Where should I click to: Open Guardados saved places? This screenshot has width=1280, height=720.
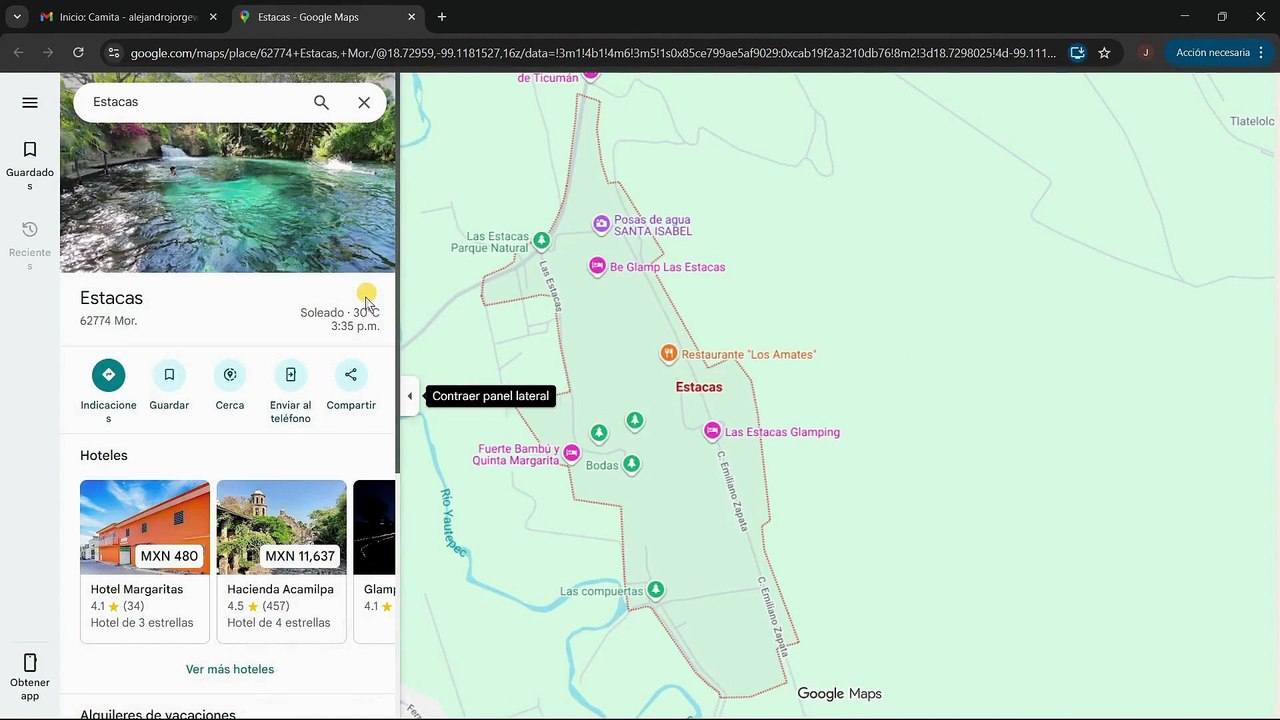(30, 165)
